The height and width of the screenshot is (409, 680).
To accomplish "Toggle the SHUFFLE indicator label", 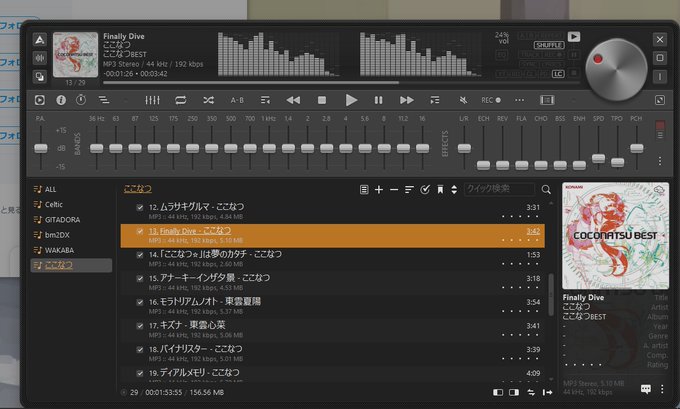I will [x=549, y=45].
